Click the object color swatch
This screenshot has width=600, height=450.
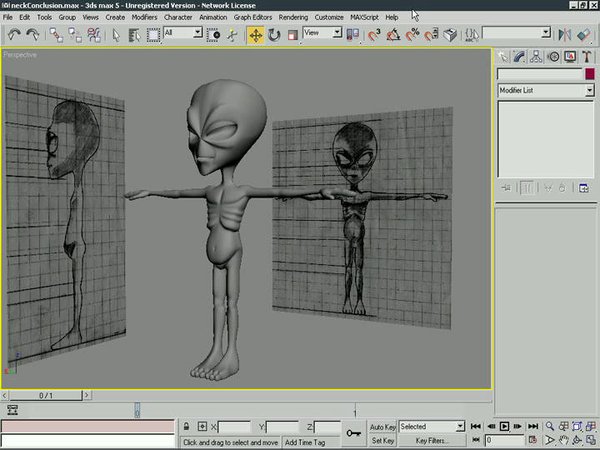tap(589, 73)
